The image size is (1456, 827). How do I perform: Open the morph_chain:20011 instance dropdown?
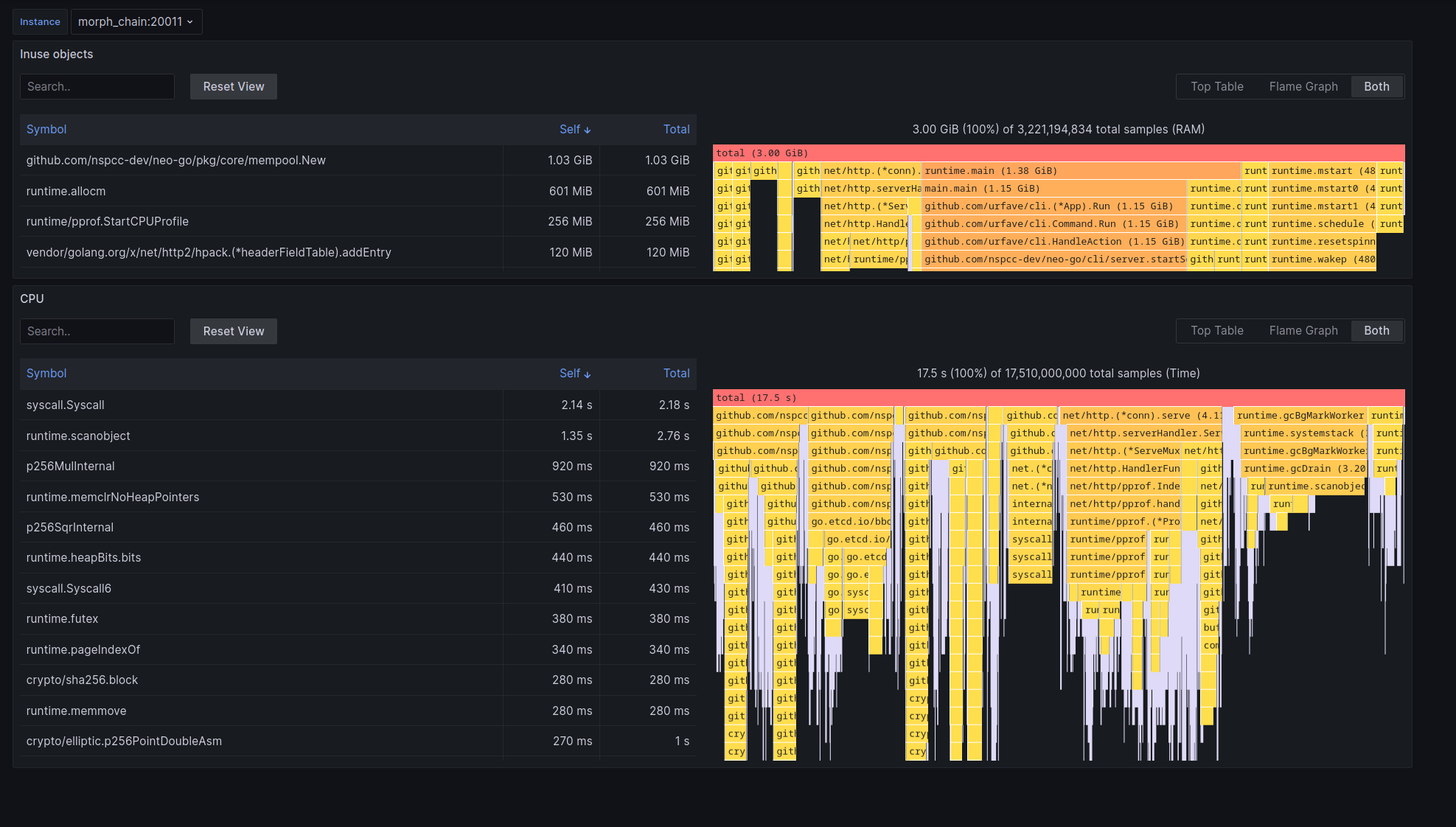pyautogui.click(x=136, y=21)
